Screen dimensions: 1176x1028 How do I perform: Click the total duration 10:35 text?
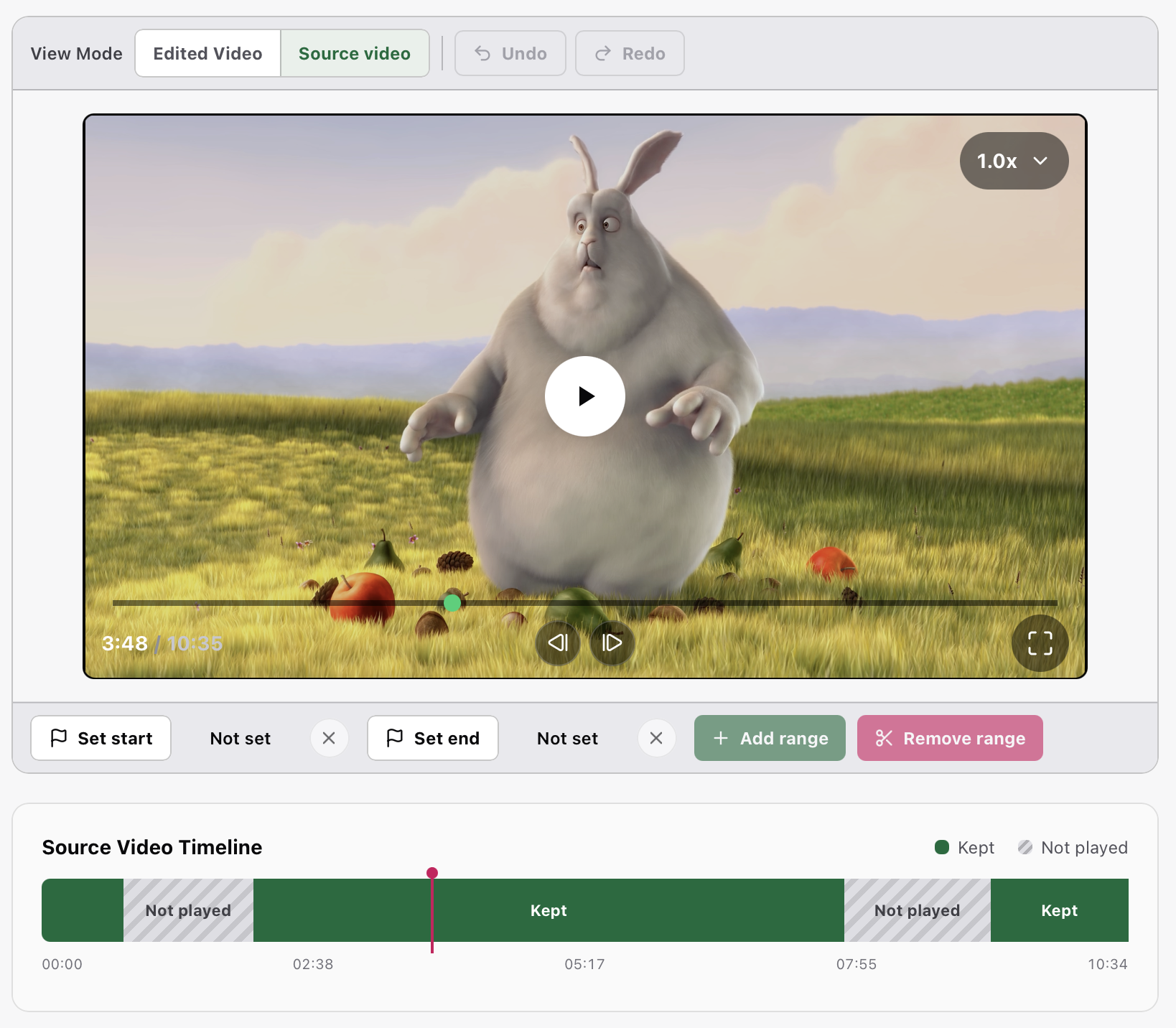195,643
